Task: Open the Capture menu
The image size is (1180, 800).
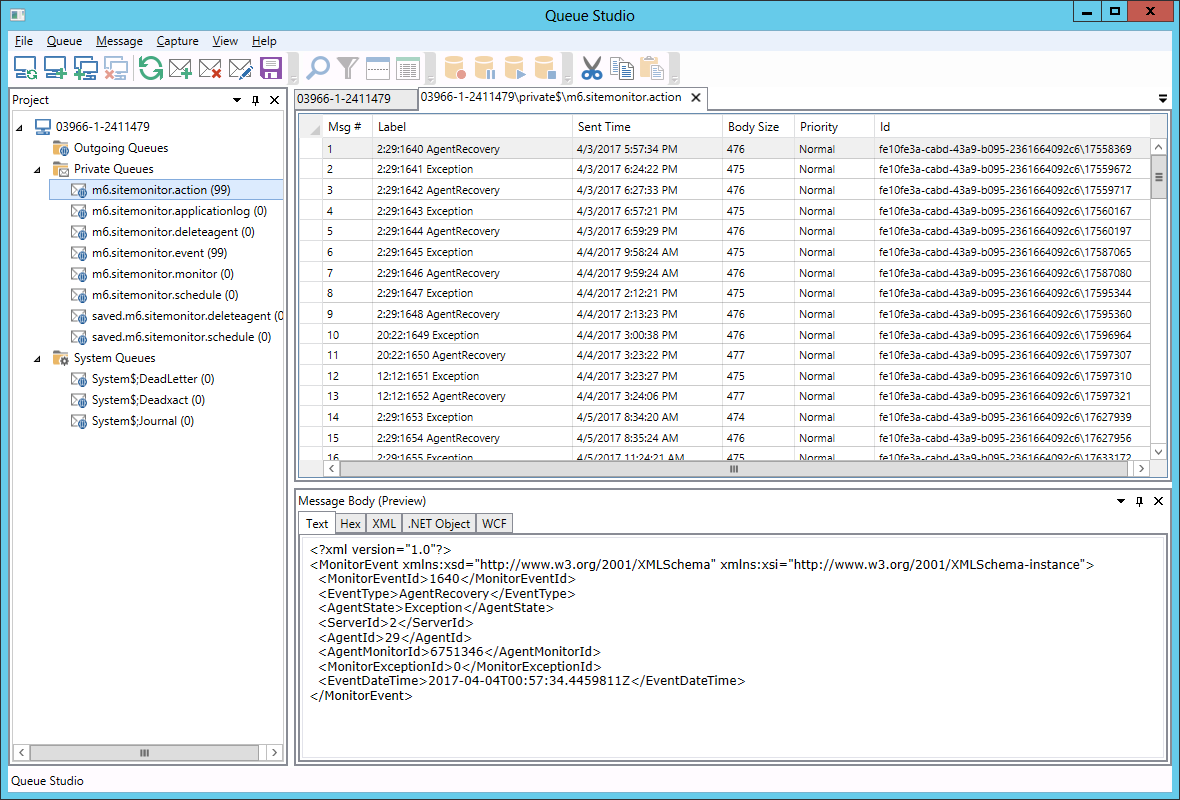Action: 177,41
